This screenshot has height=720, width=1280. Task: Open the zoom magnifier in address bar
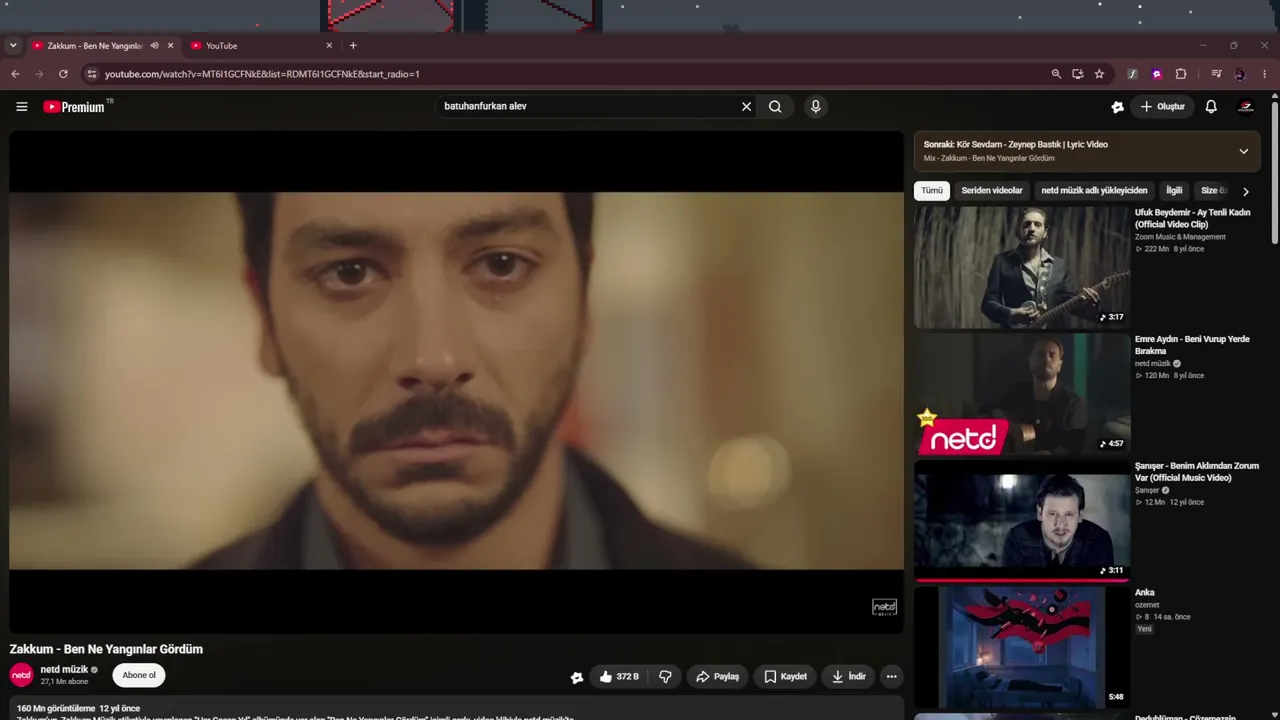tap(1056, 74)
